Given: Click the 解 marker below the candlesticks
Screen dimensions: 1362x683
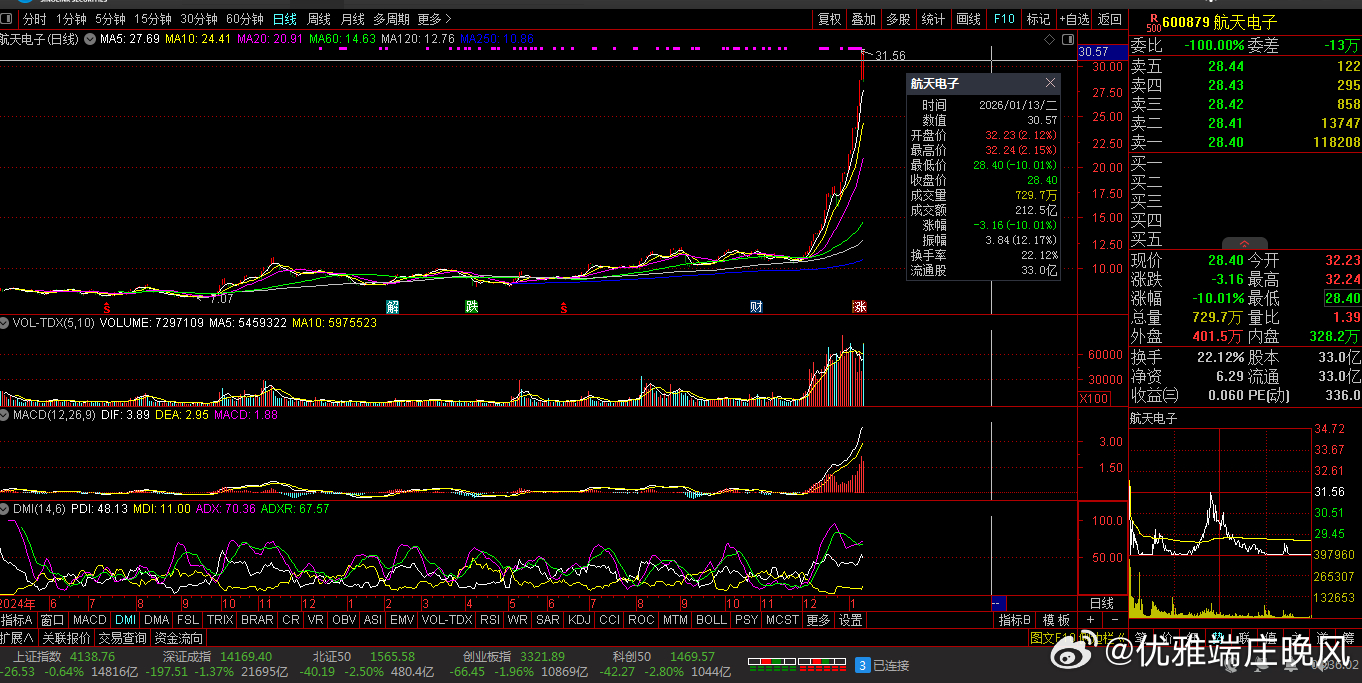Looking at the screenshot, I should click(x=393, y=306).
